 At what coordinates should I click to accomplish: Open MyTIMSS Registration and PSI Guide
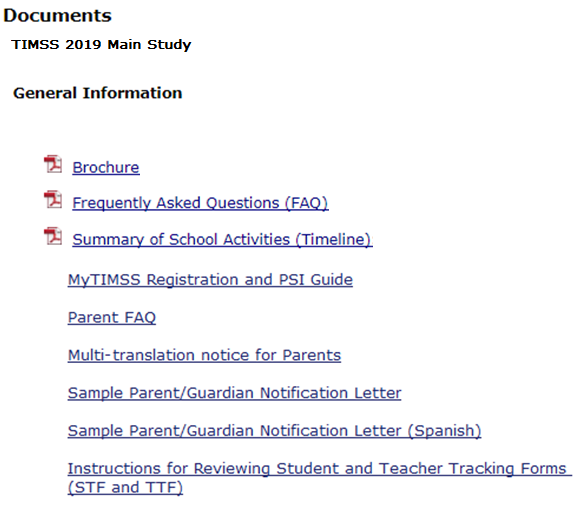[x=210, y=280]
